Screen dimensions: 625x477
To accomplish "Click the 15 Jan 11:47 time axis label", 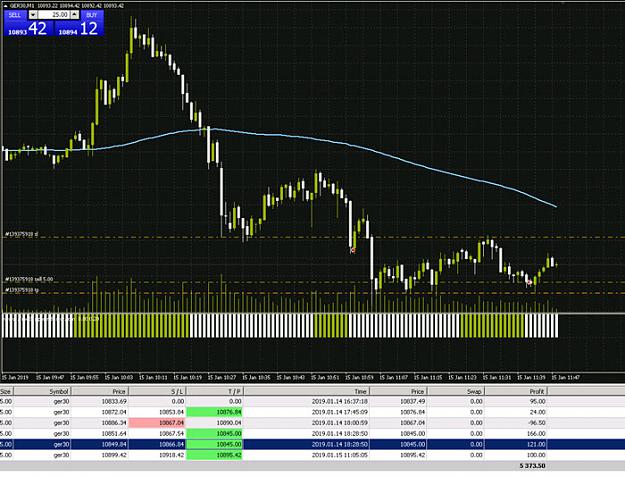I will (x=565, y=377).
